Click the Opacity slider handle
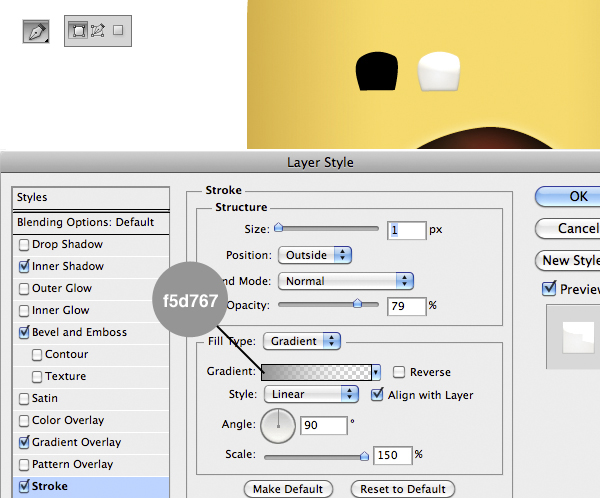The width and height of the screenshot is (600, 498). pos(357,303)
